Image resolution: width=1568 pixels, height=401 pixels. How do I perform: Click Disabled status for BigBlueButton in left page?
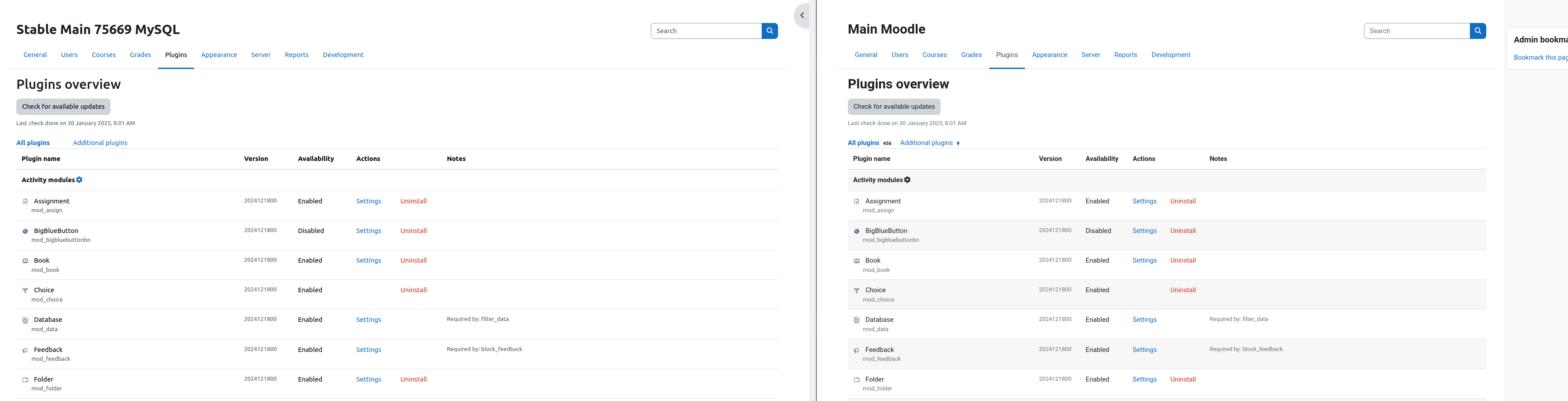coord(311,231)
